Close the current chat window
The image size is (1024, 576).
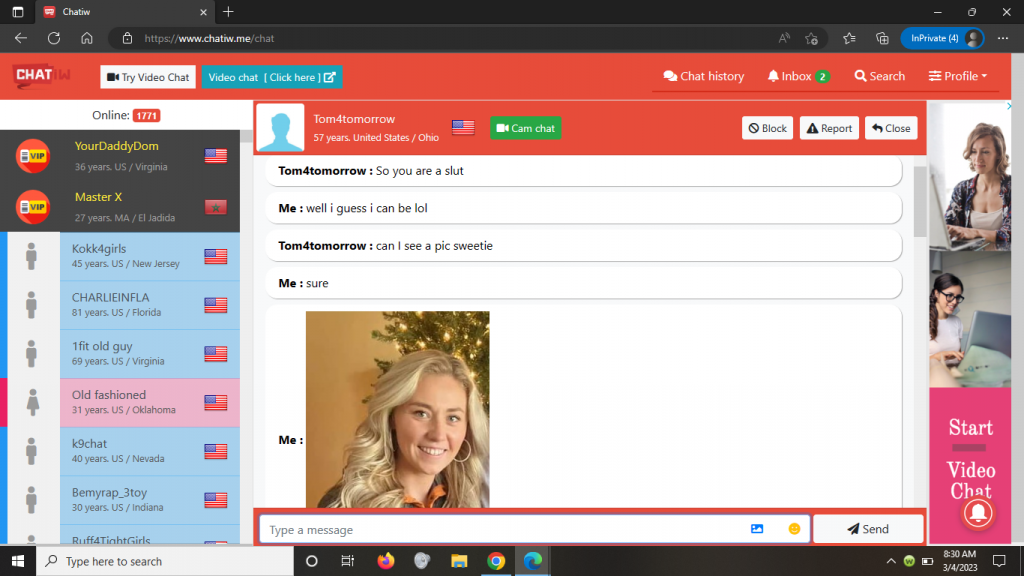(x=890, y=128)
